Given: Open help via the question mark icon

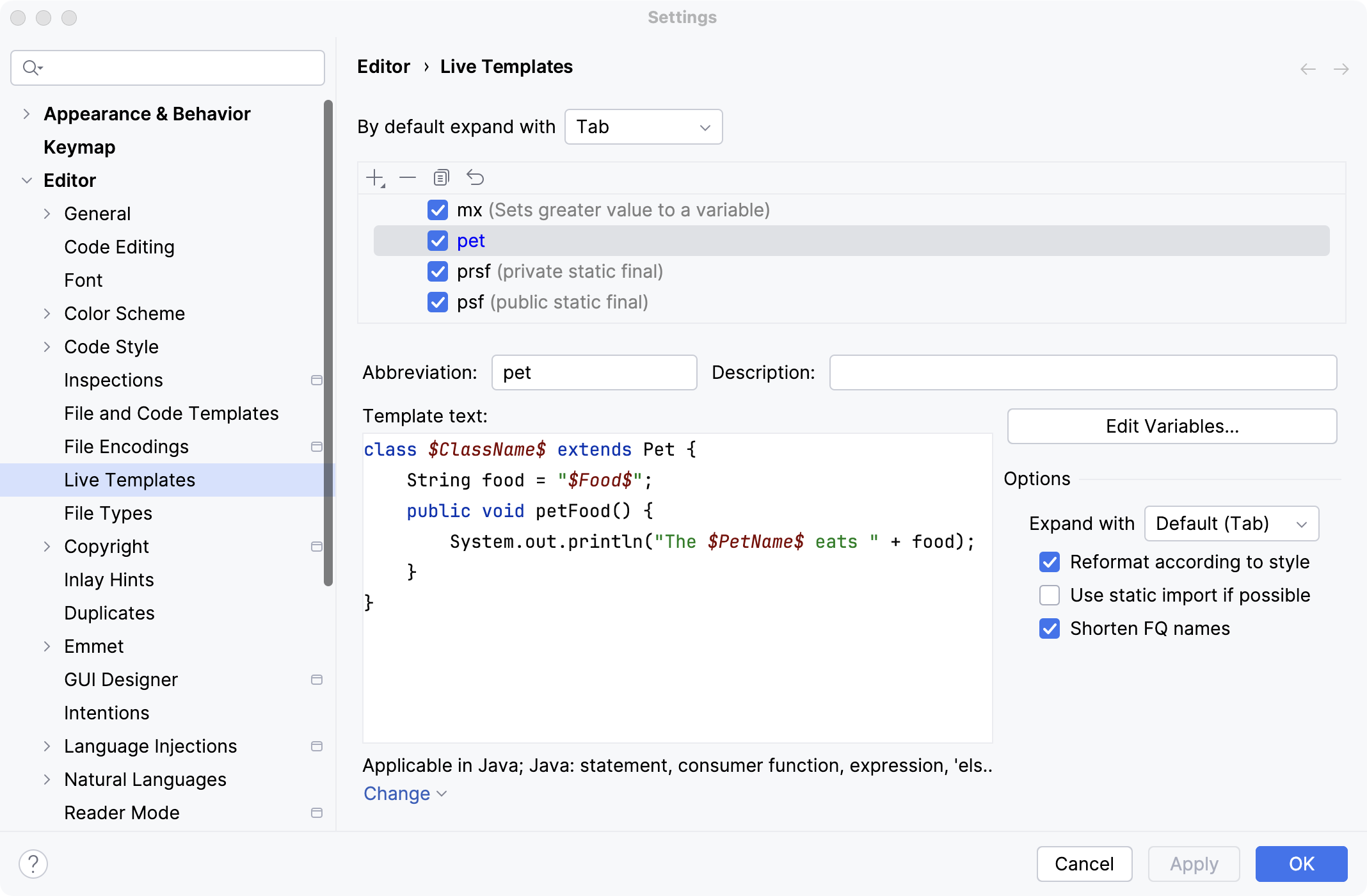Looking at the screenshot, I should [x=33, y=863].
